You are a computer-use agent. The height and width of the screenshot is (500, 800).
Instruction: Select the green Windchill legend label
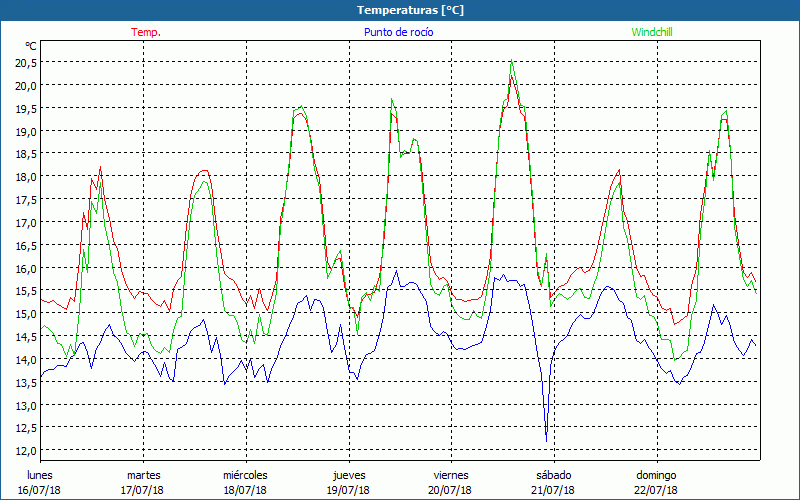(x=652, y=32)
